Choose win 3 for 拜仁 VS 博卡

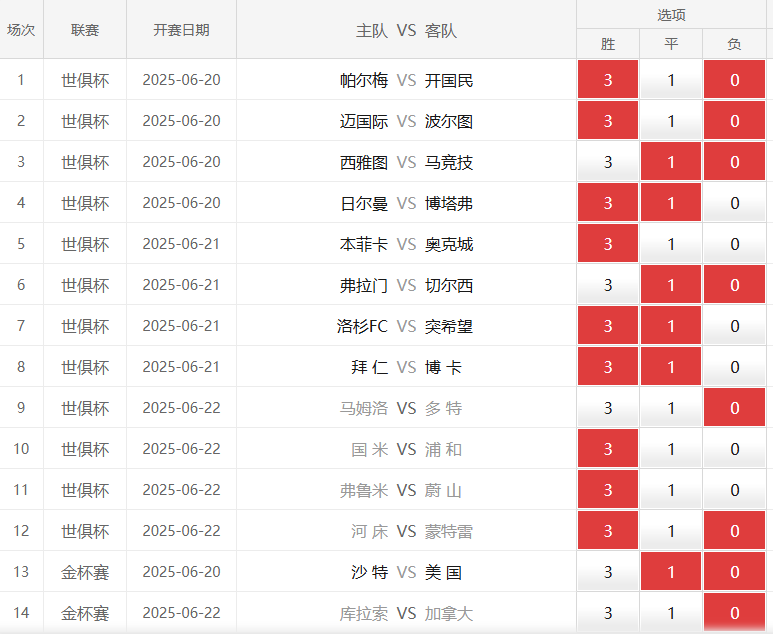click(x=608, y=366)
